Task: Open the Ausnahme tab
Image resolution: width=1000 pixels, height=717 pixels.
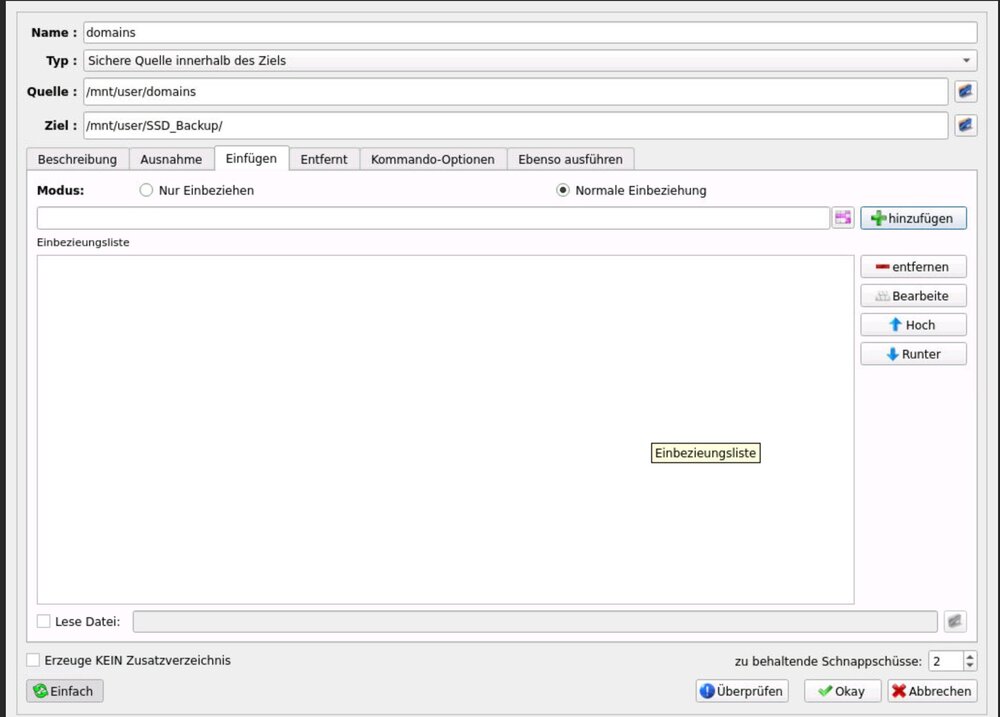Action: (171, 159)
